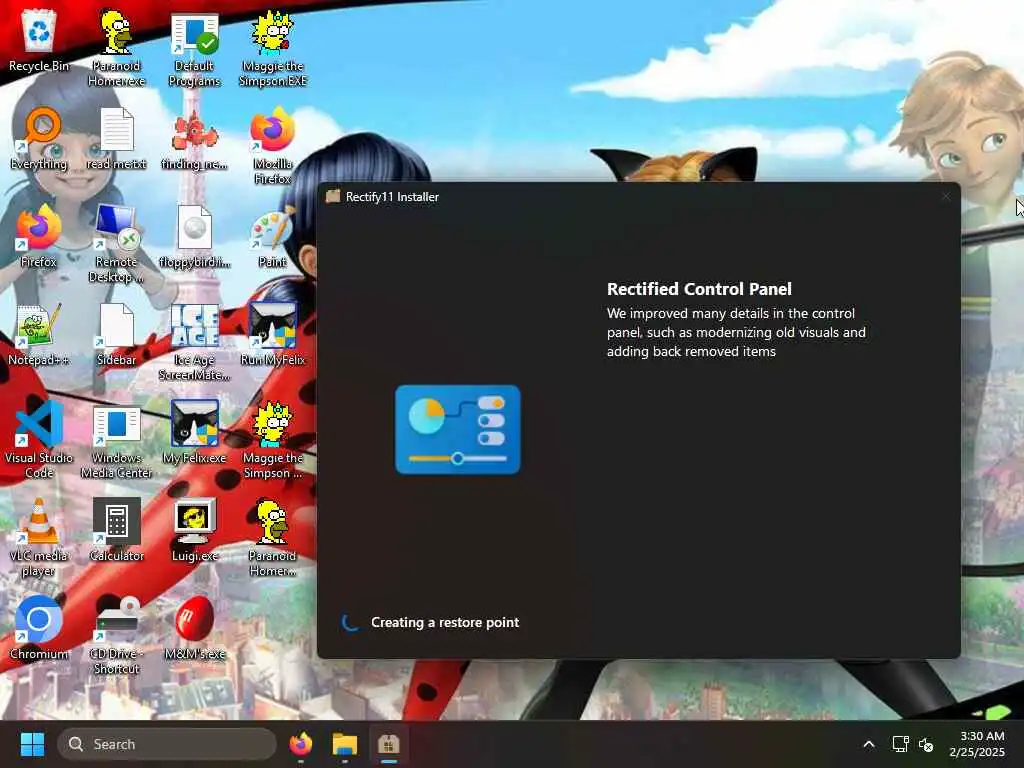Select Maggie the Simpson.EXE icon in the top row
1024x768 pixels.
click(x=273, y=48)
